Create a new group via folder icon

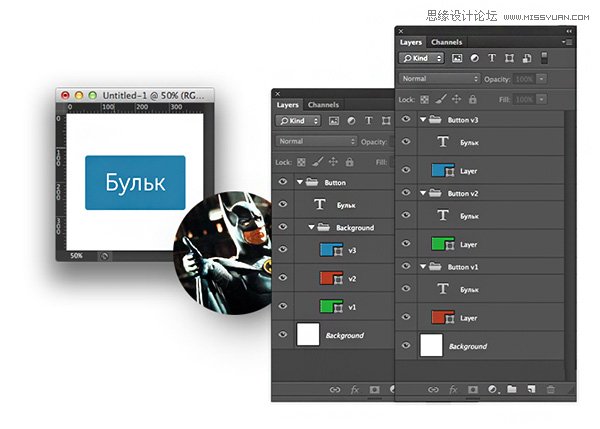point(511,388)
